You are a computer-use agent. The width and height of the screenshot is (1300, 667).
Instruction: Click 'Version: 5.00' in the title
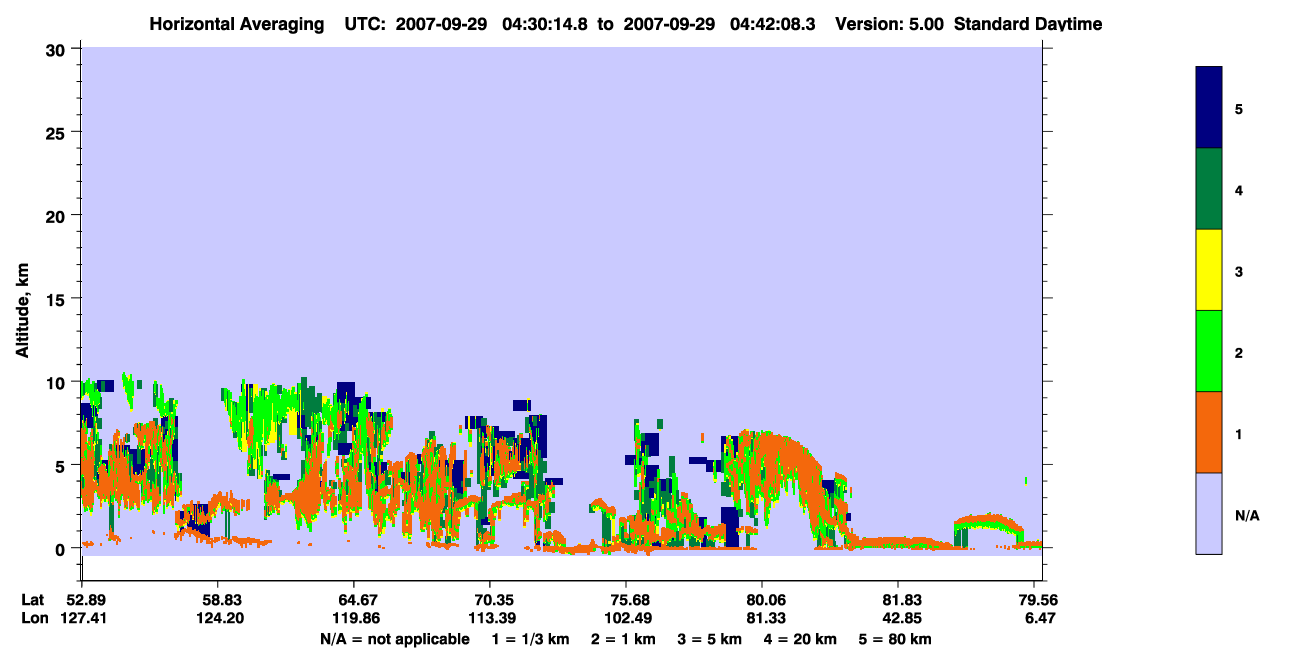[889, 24]
